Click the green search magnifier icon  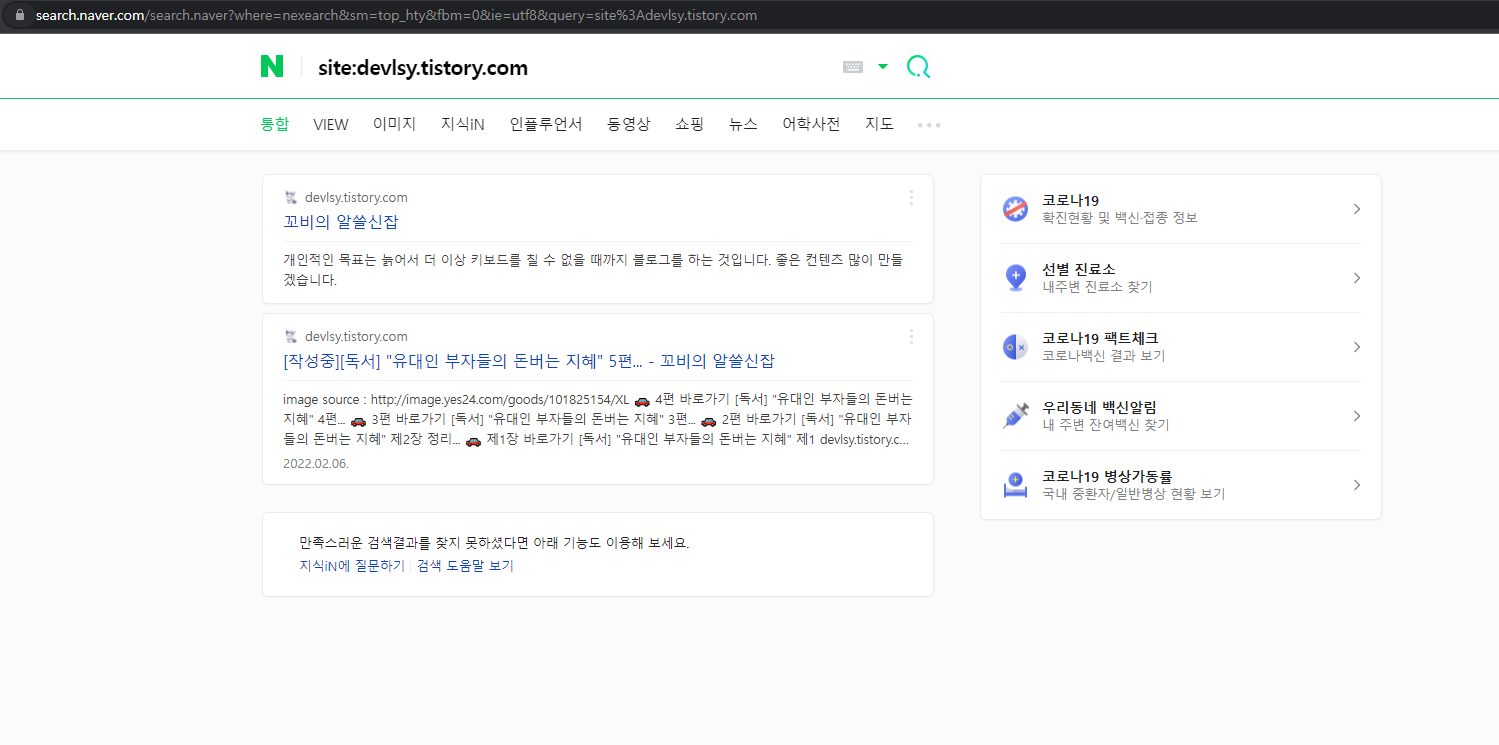click(918, 67)
